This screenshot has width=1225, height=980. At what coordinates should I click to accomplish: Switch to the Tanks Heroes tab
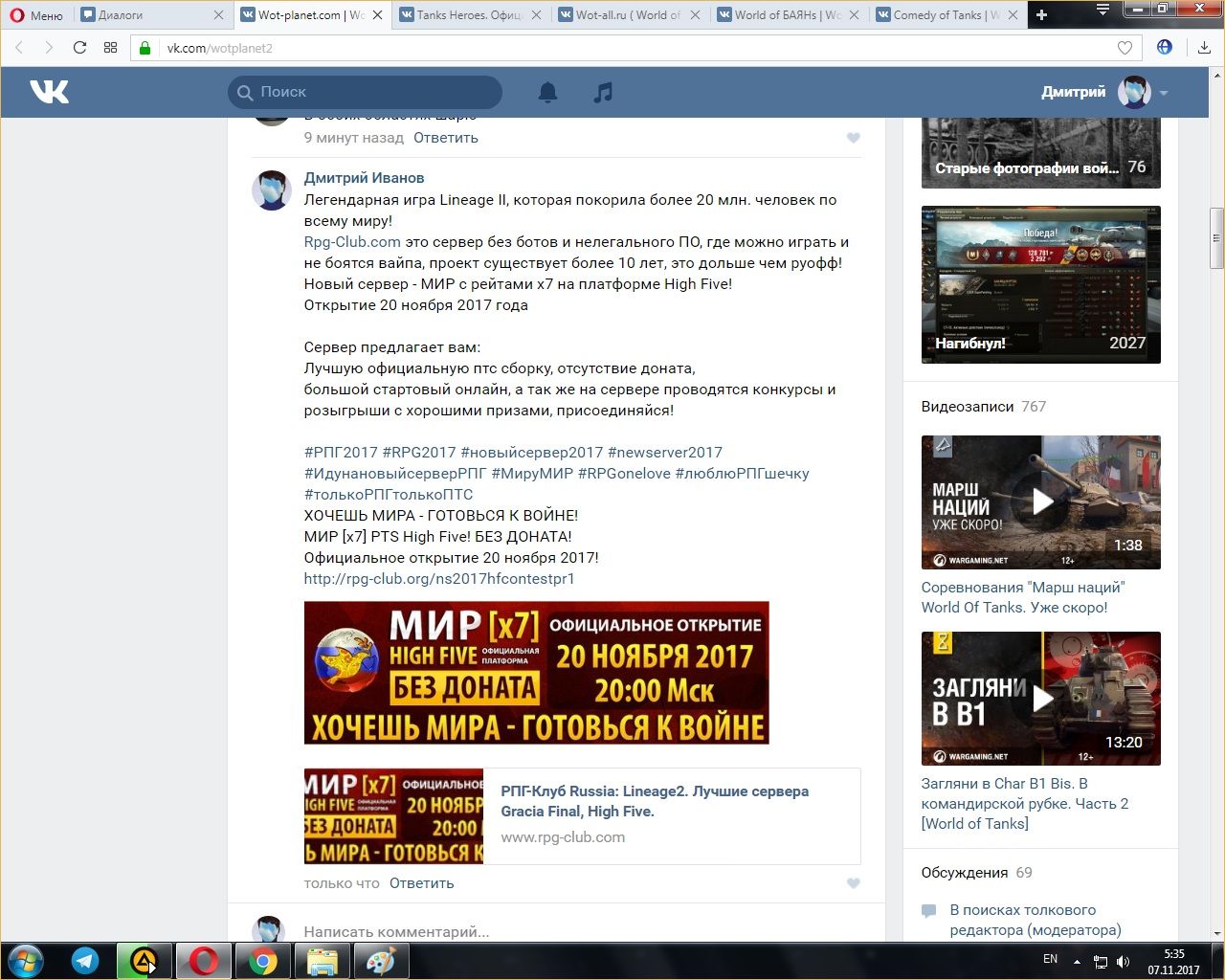[469, 15]
